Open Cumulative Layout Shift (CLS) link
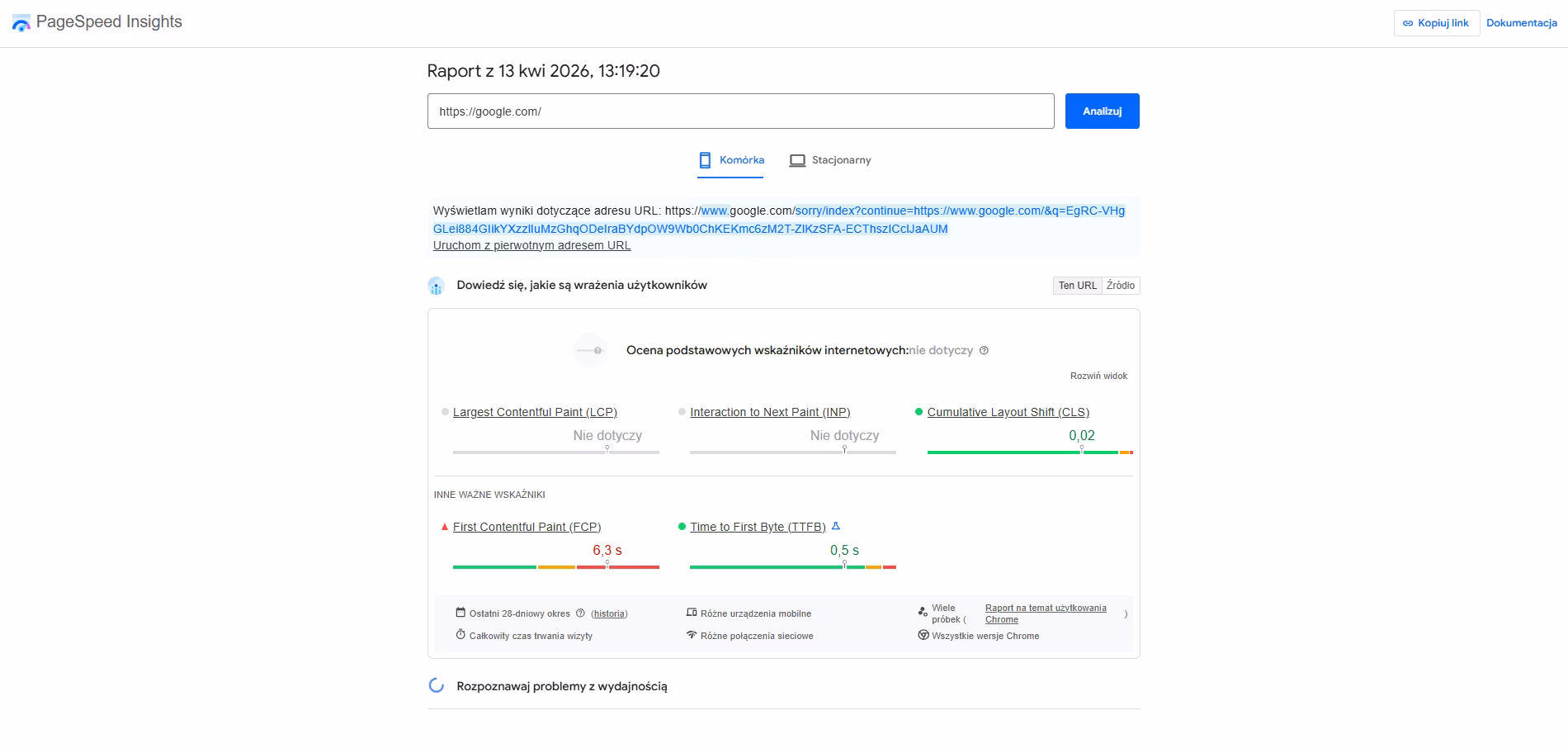The image size is (1568, 753). (x=1008, y=412)
